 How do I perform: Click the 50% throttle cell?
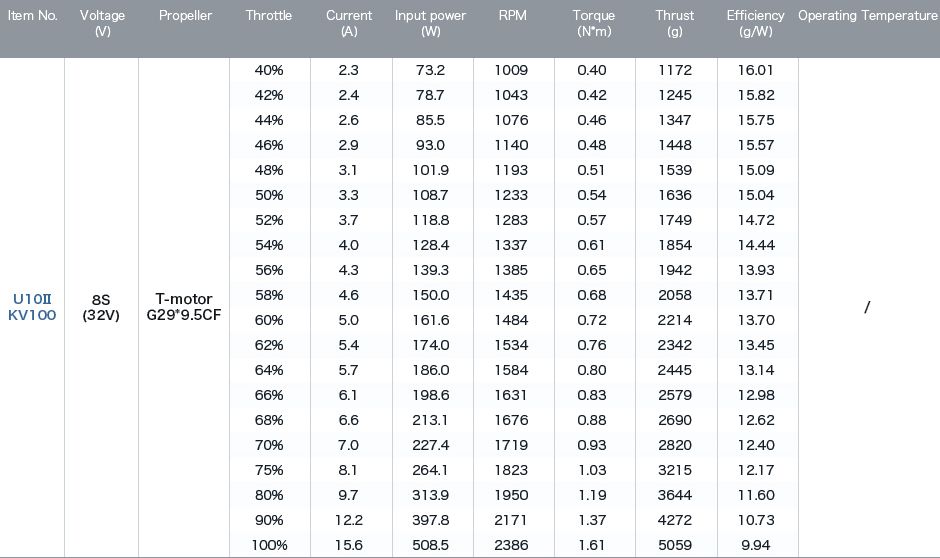click(x=269, y=195)
